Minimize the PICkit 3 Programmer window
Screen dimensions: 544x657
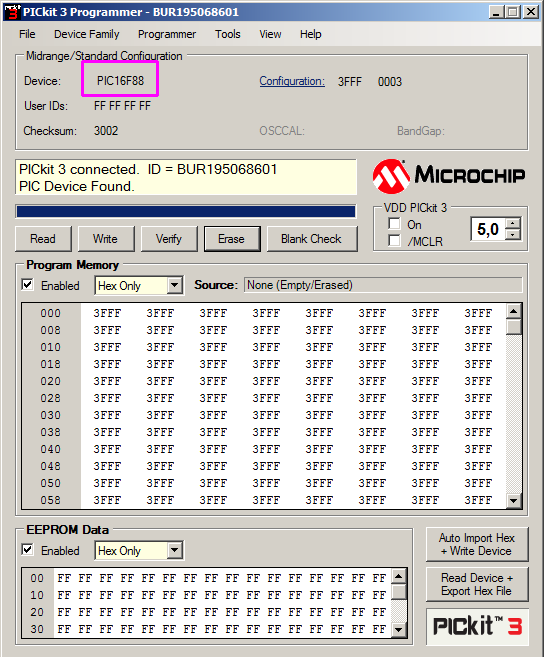[496, 12]
